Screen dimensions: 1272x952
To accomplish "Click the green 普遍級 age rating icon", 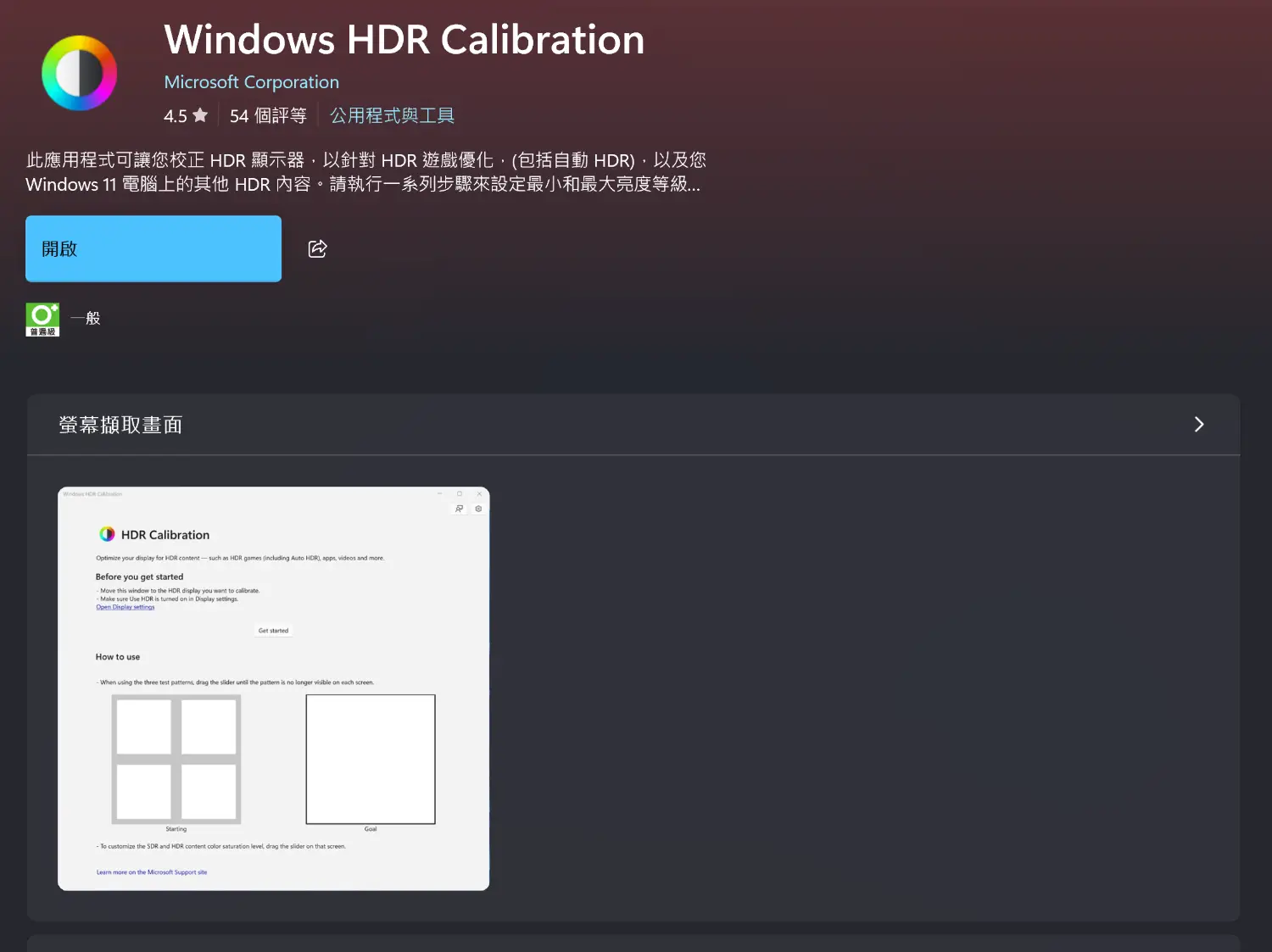I will (42, 320).
